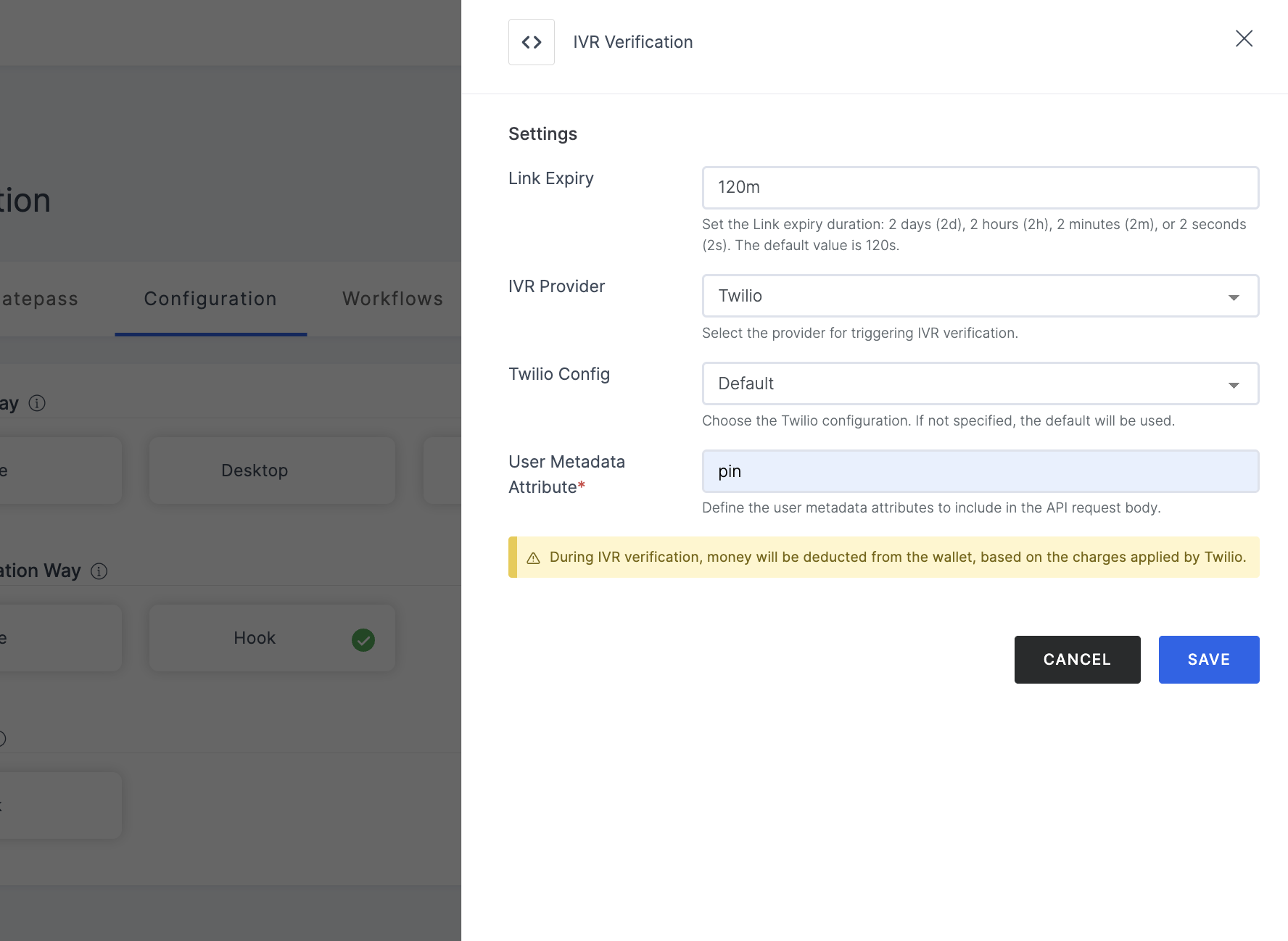Image resolution: width=1288 pixels, height=941 pixels.
Task: Click the help text 'Define the user metadata attributes'
Action: point(931,507)
